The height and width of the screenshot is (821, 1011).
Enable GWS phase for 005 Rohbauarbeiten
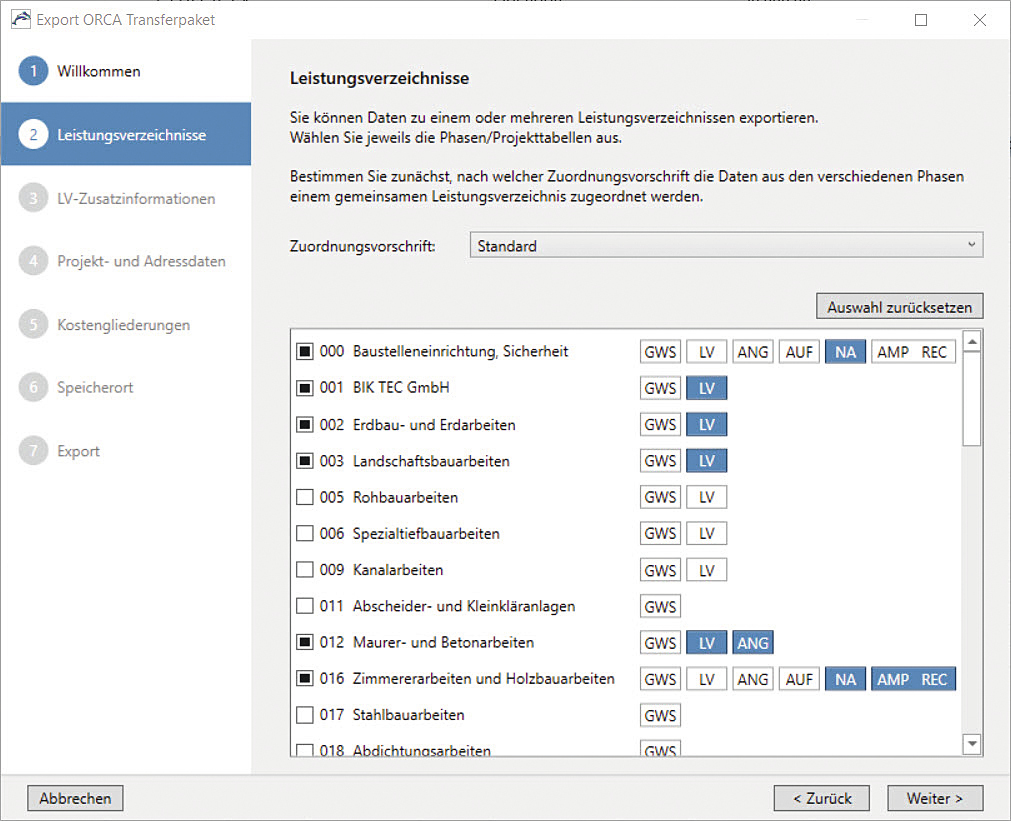[x=660, y=497]
